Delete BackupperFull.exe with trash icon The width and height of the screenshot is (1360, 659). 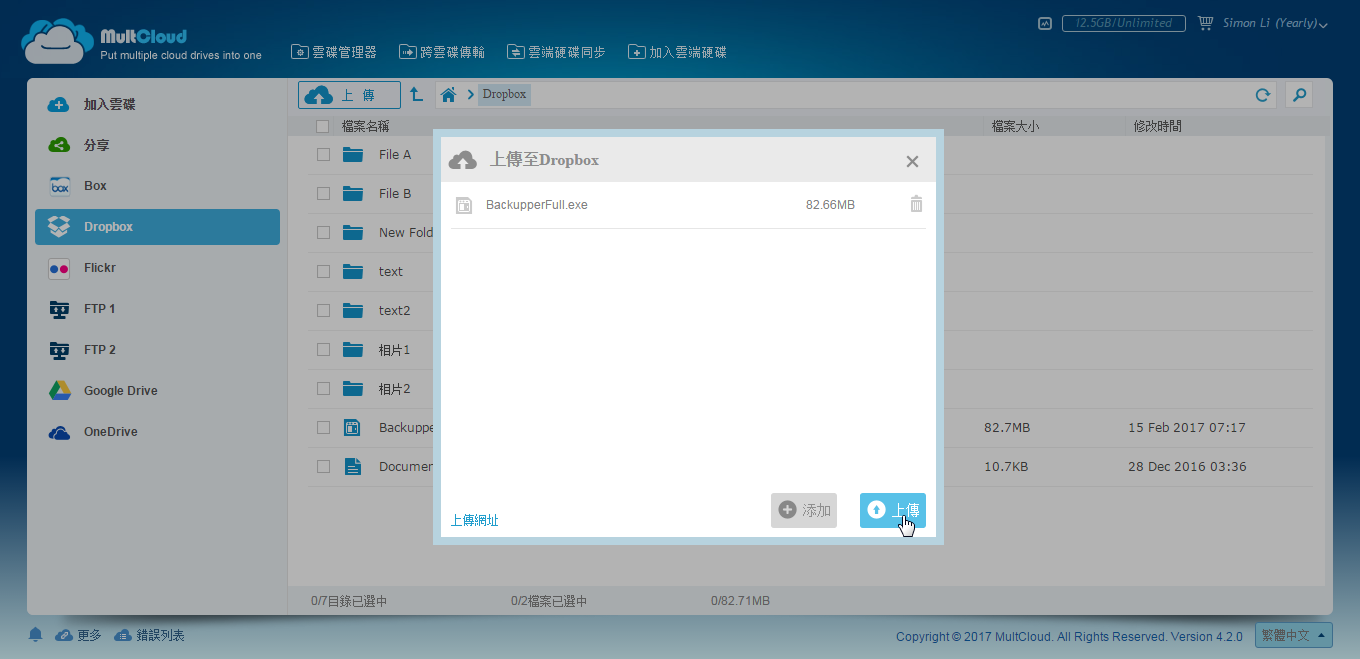pyautogui.click(x=916, y=204)
